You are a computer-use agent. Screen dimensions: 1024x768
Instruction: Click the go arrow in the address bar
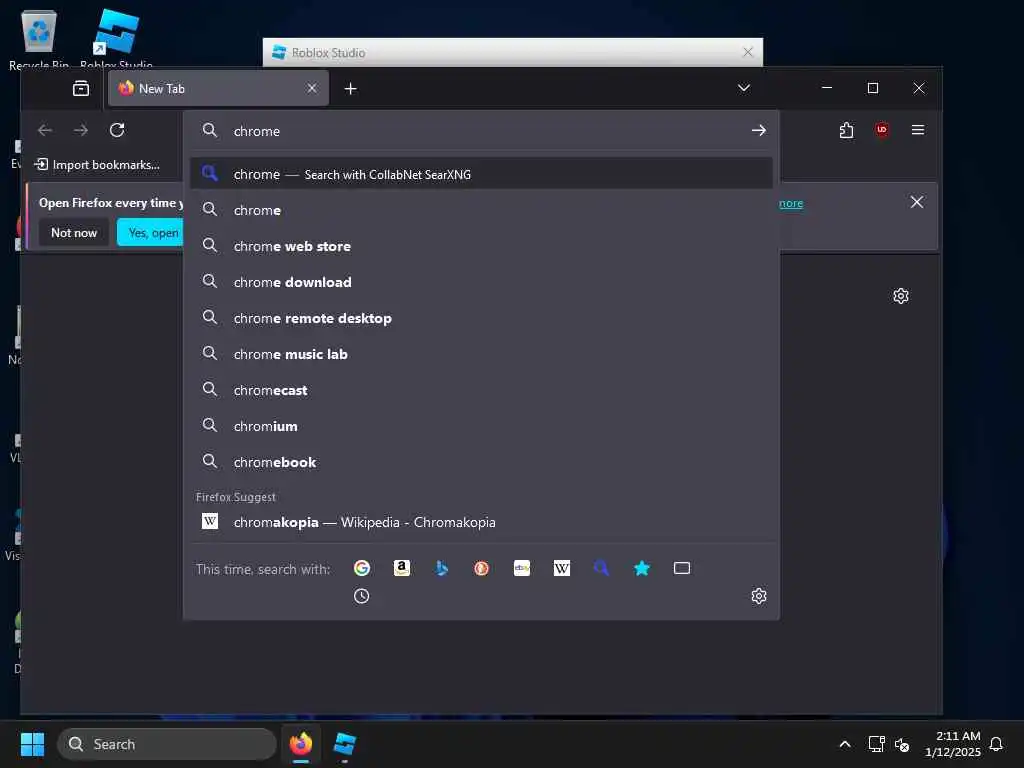pyautogui.click(x=758, y=131)
